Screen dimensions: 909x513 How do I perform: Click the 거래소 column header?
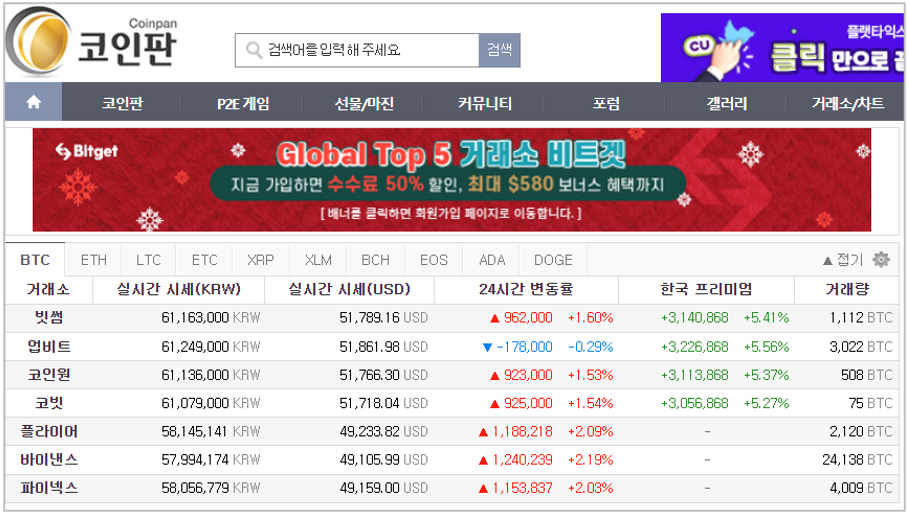click(48, 289)
